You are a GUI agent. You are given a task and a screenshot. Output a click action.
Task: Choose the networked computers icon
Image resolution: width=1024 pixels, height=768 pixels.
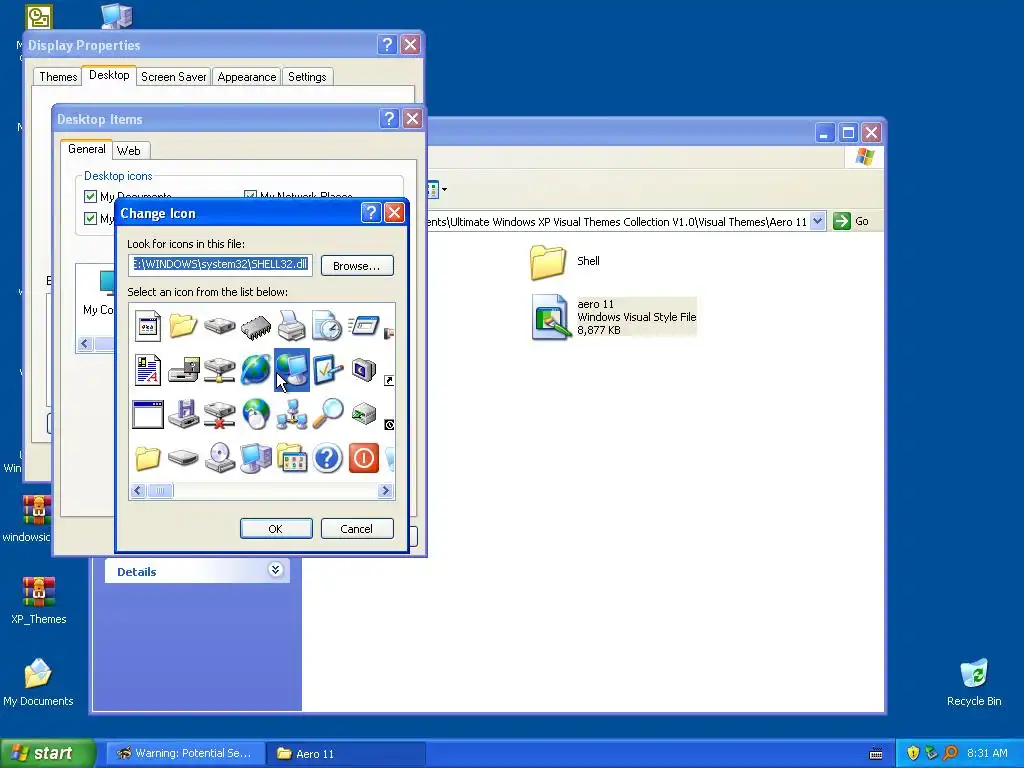tap(291, 414)
